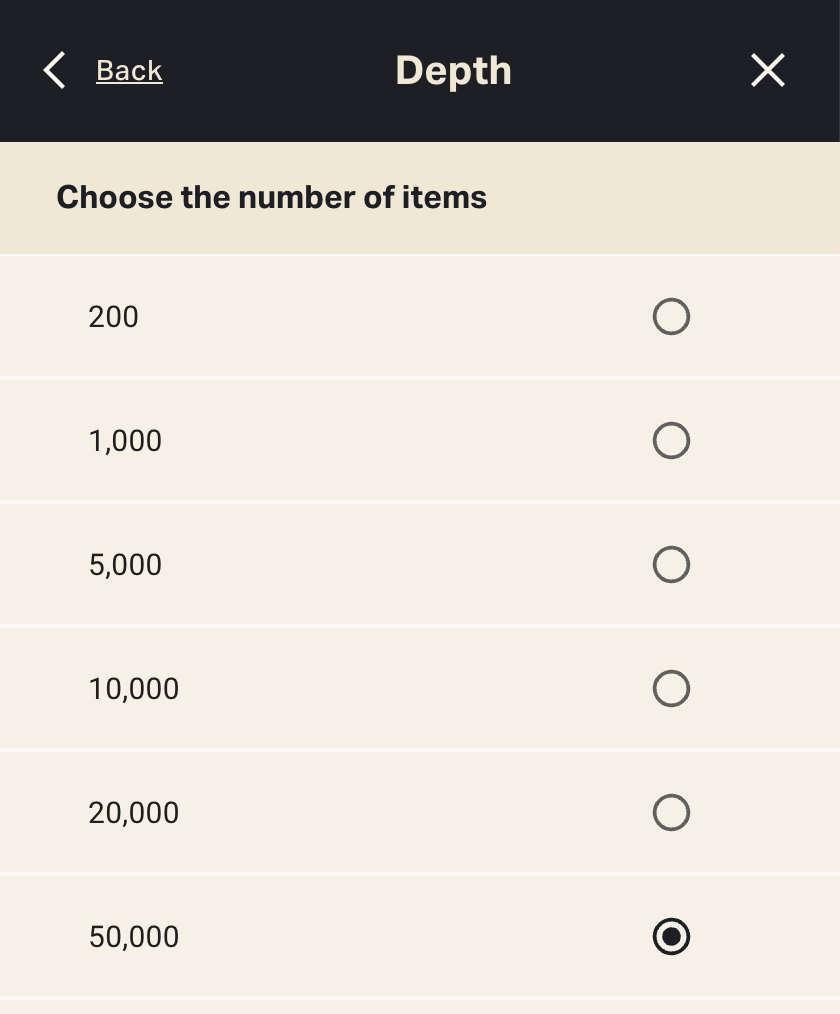Enable the 20,000 radio button
Viewport: 840px width, 1014px height.
671,813
